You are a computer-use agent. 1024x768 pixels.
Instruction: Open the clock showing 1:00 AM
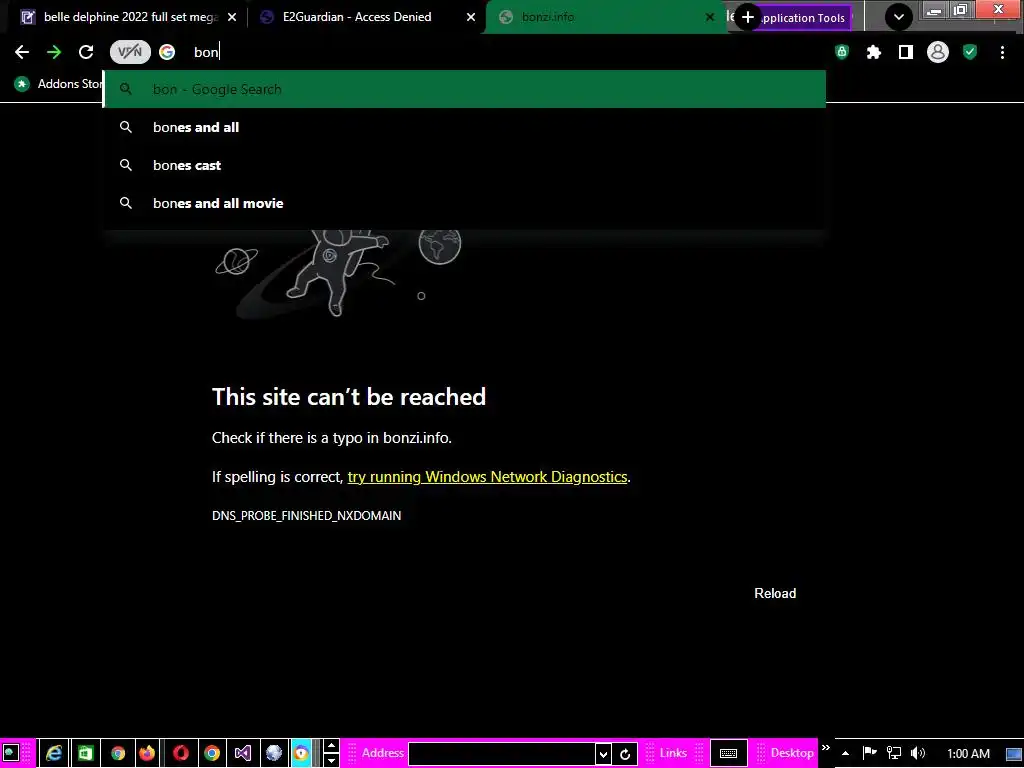[x=968, y=754]
